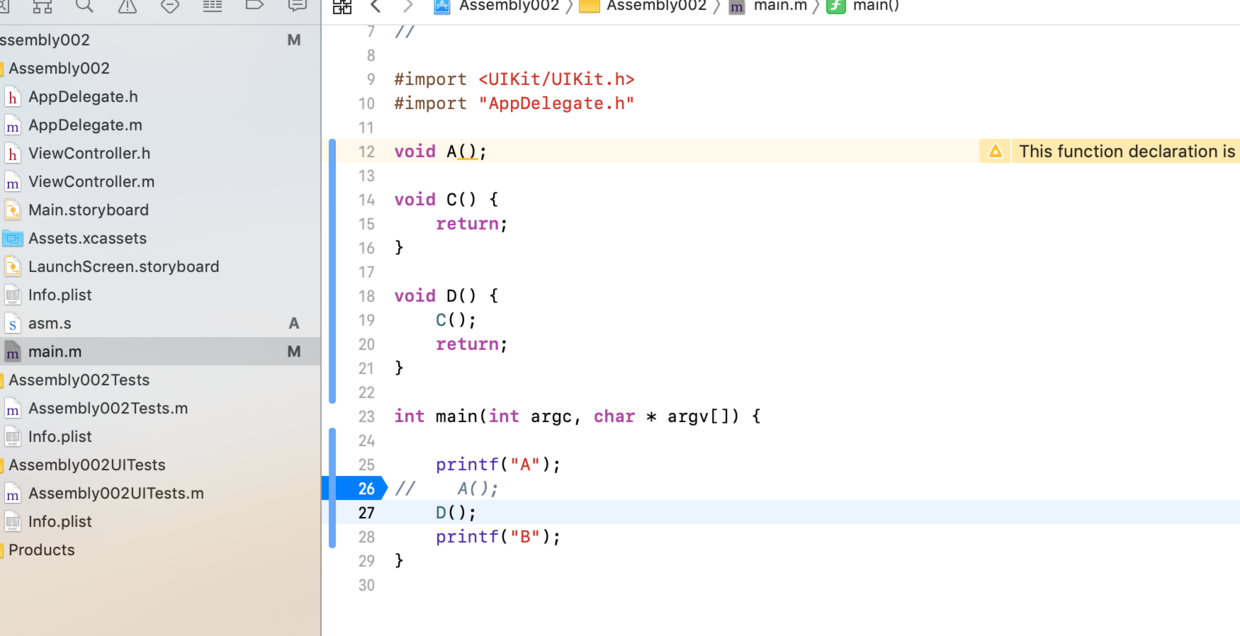
Task: Toggle the breakpoint on line 26
Action: click(355, 488)
